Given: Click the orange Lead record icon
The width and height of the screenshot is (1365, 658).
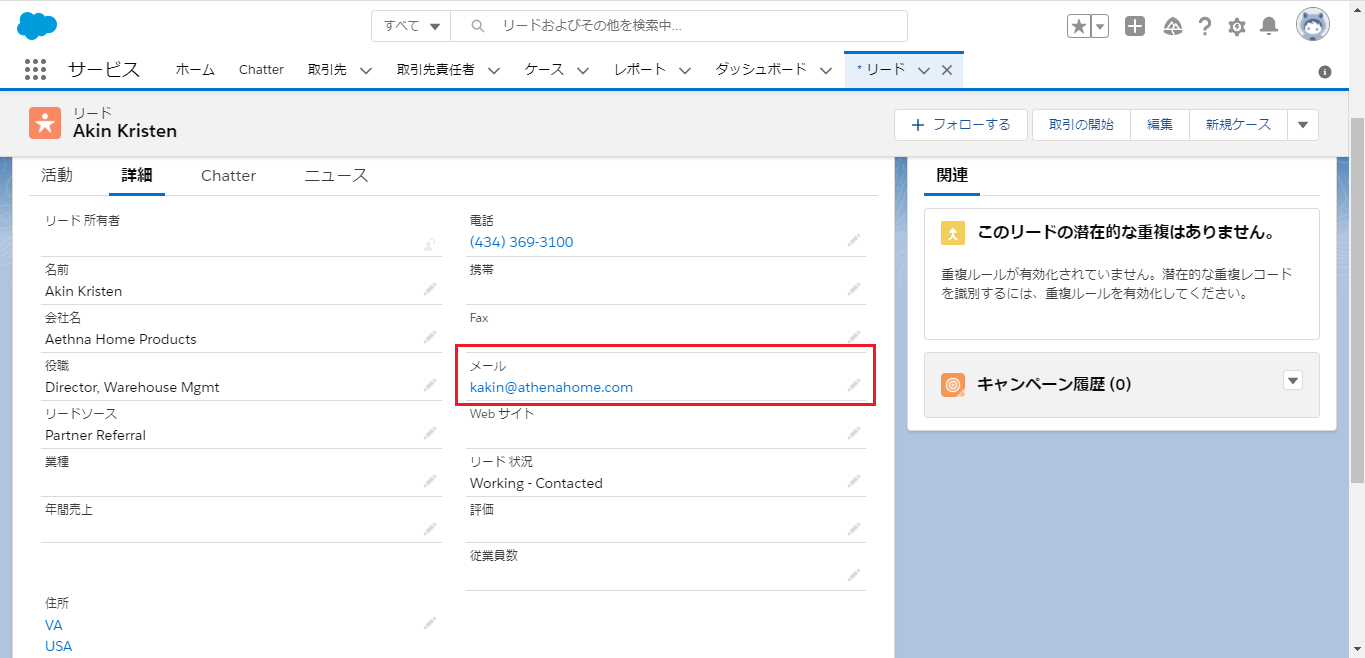Looking at the screenshot, I should [x=45, y=123].
